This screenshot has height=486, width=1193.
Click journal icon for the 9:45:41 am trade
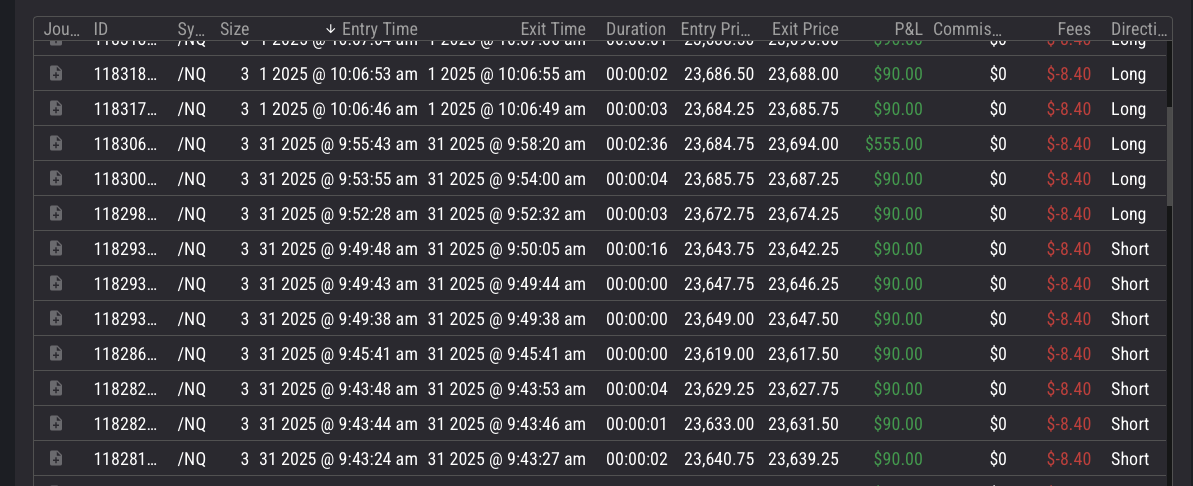pos(56,354)
